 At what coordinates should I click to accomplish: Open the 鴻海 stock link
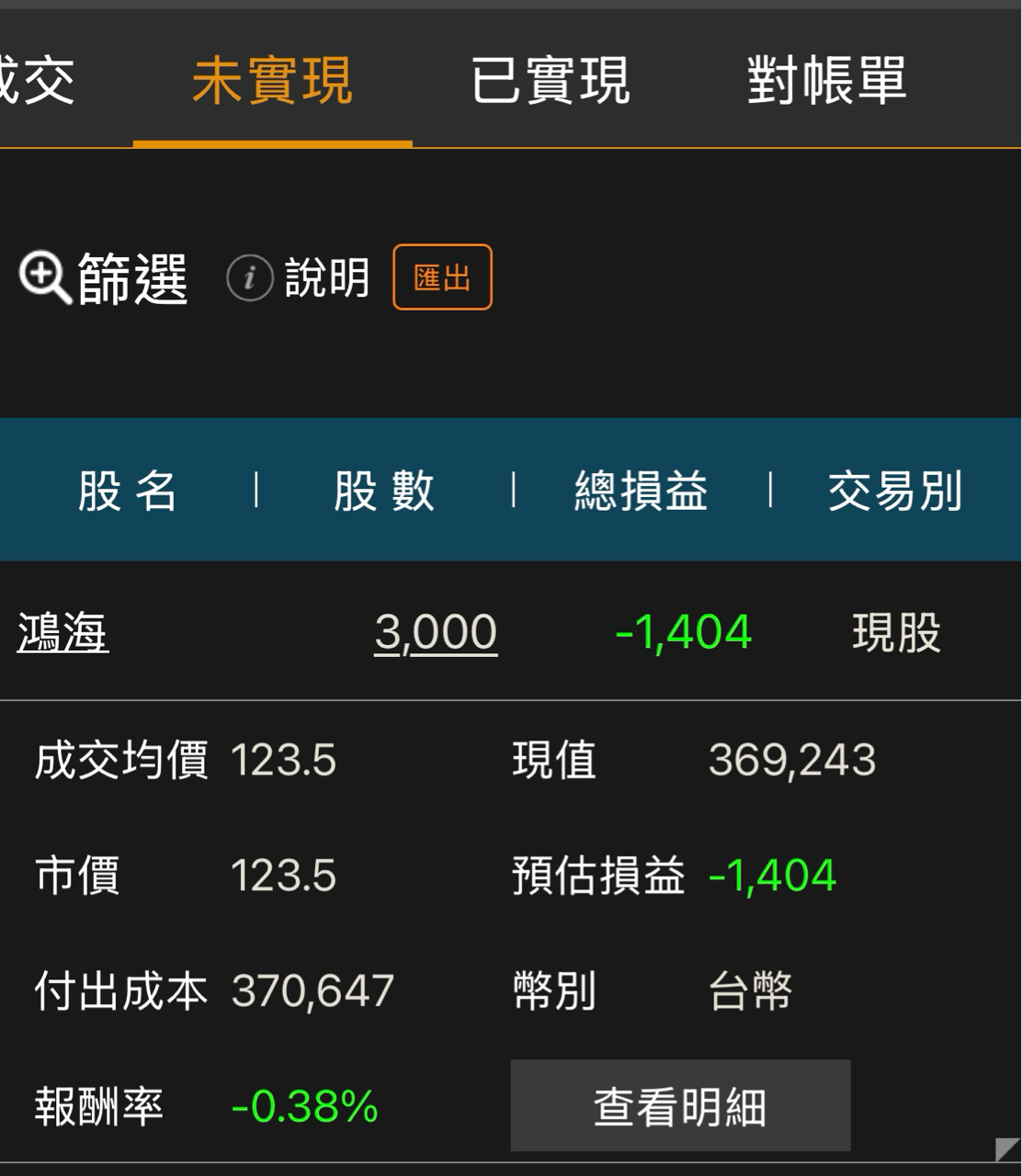[x=62, y=632]
